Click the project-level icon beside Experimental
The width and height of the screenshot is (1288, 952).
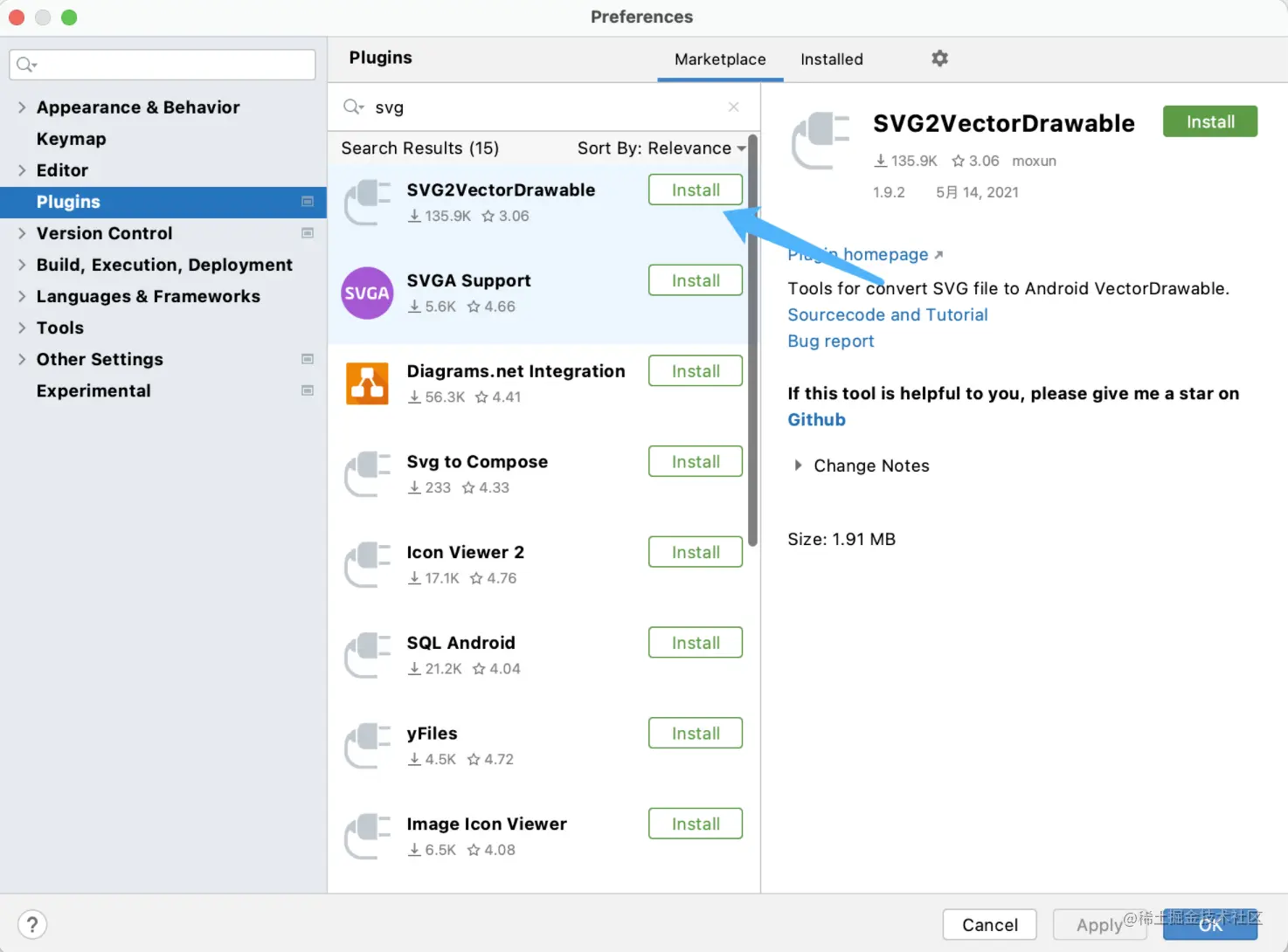(x=308, y=390)
